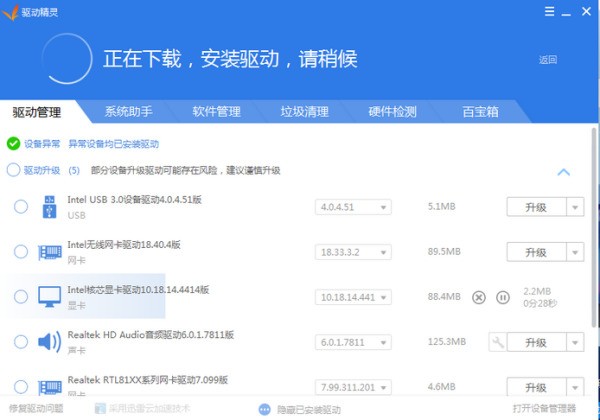600x420 pixels.
Task: Expand 升级 options arrow for Realtek HD Audio
Action: 575,342
